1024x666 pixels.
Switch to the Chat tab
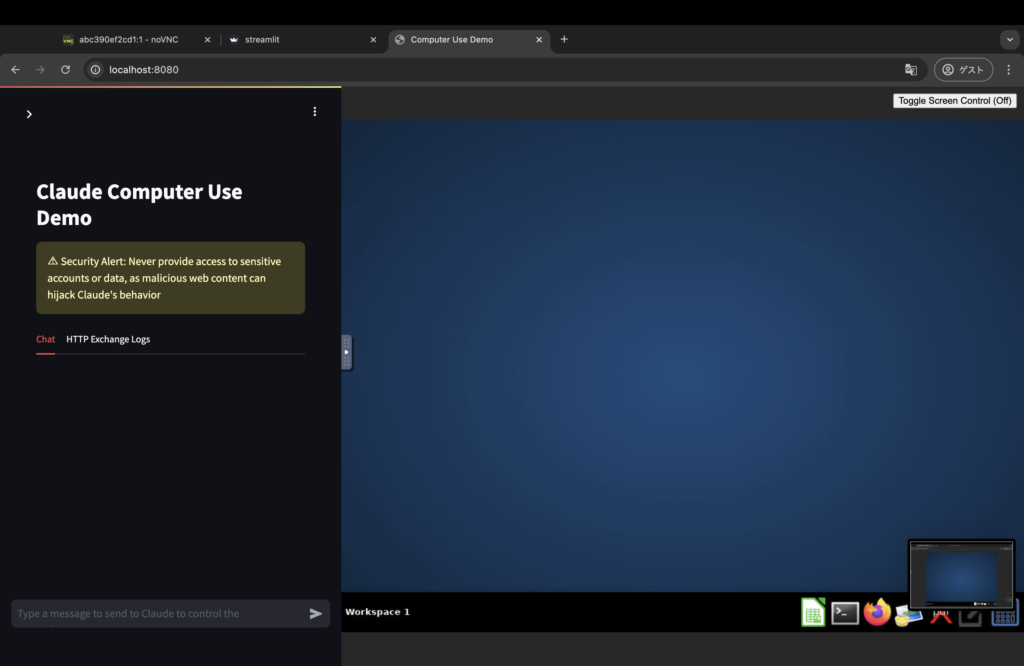(x=45, y=339)
